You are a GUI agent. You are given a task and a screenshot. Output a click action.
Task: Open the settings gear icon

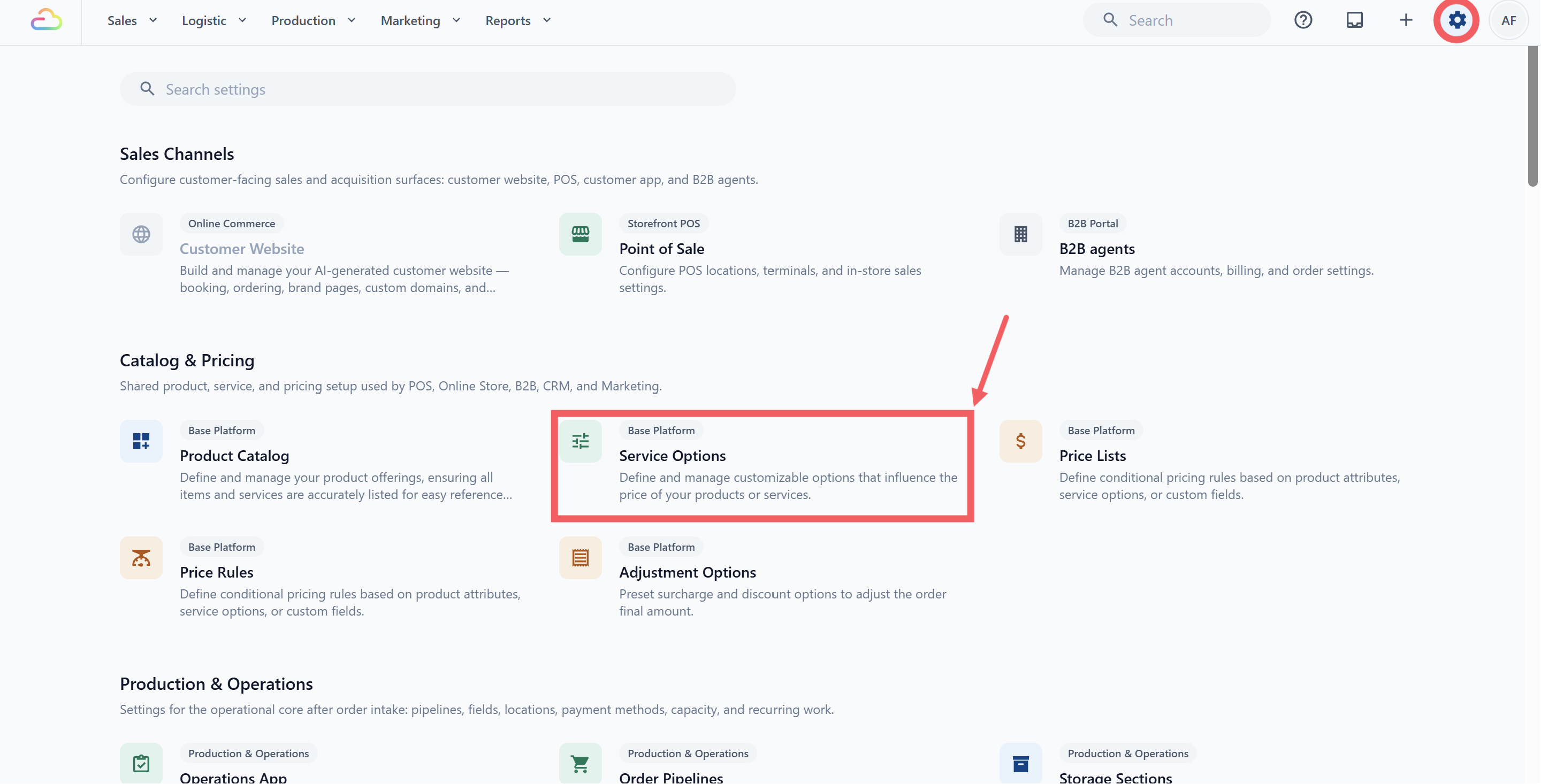point(1456,20)
